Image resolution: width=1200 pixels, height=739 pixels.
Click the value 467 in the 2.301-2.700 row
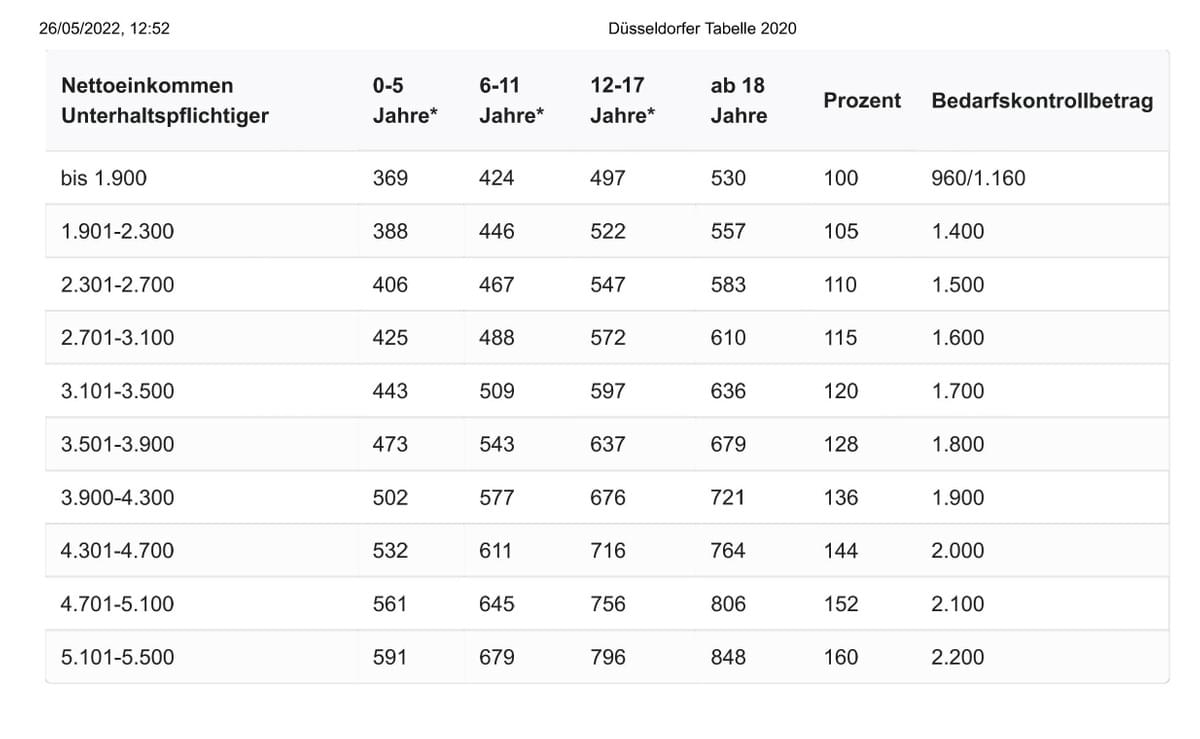click(x=497, y=285)
